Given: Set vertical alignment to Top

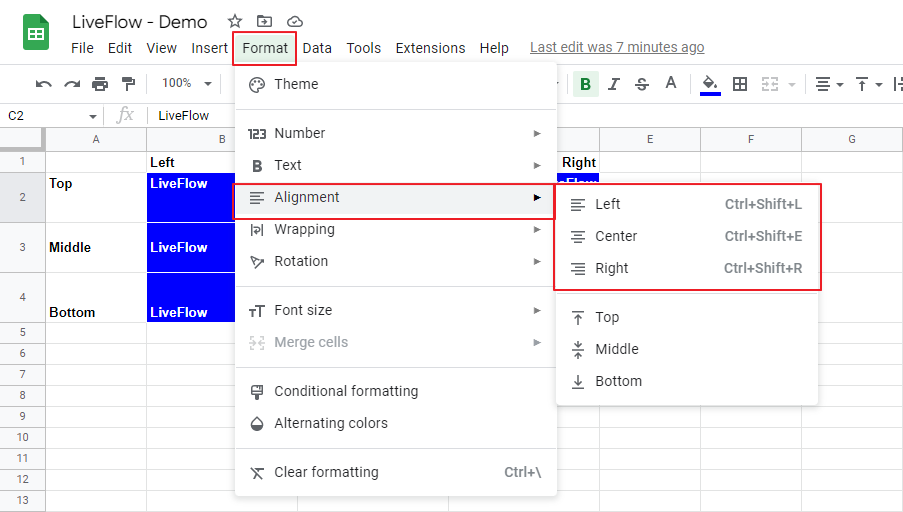Looking at the screenshot, I should pos(687,317).
